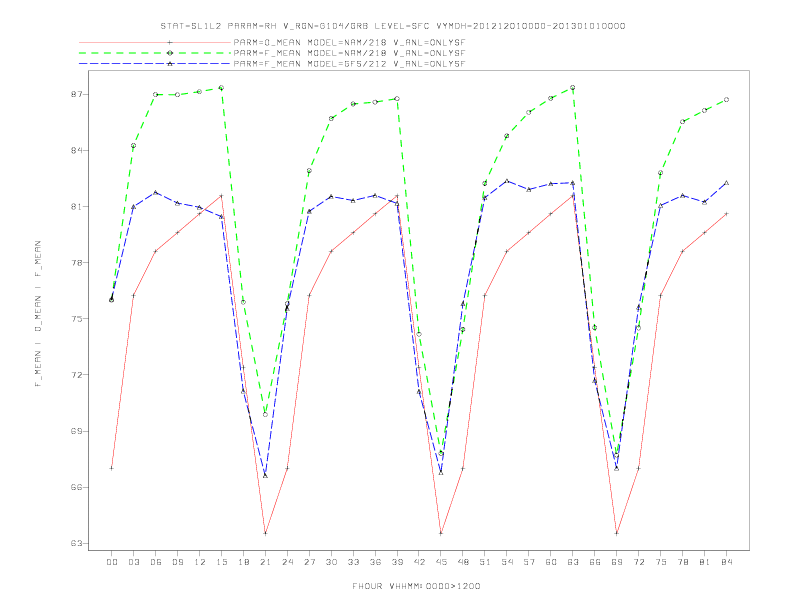Click forecast hour 42 on x-axis

(419, 562)
